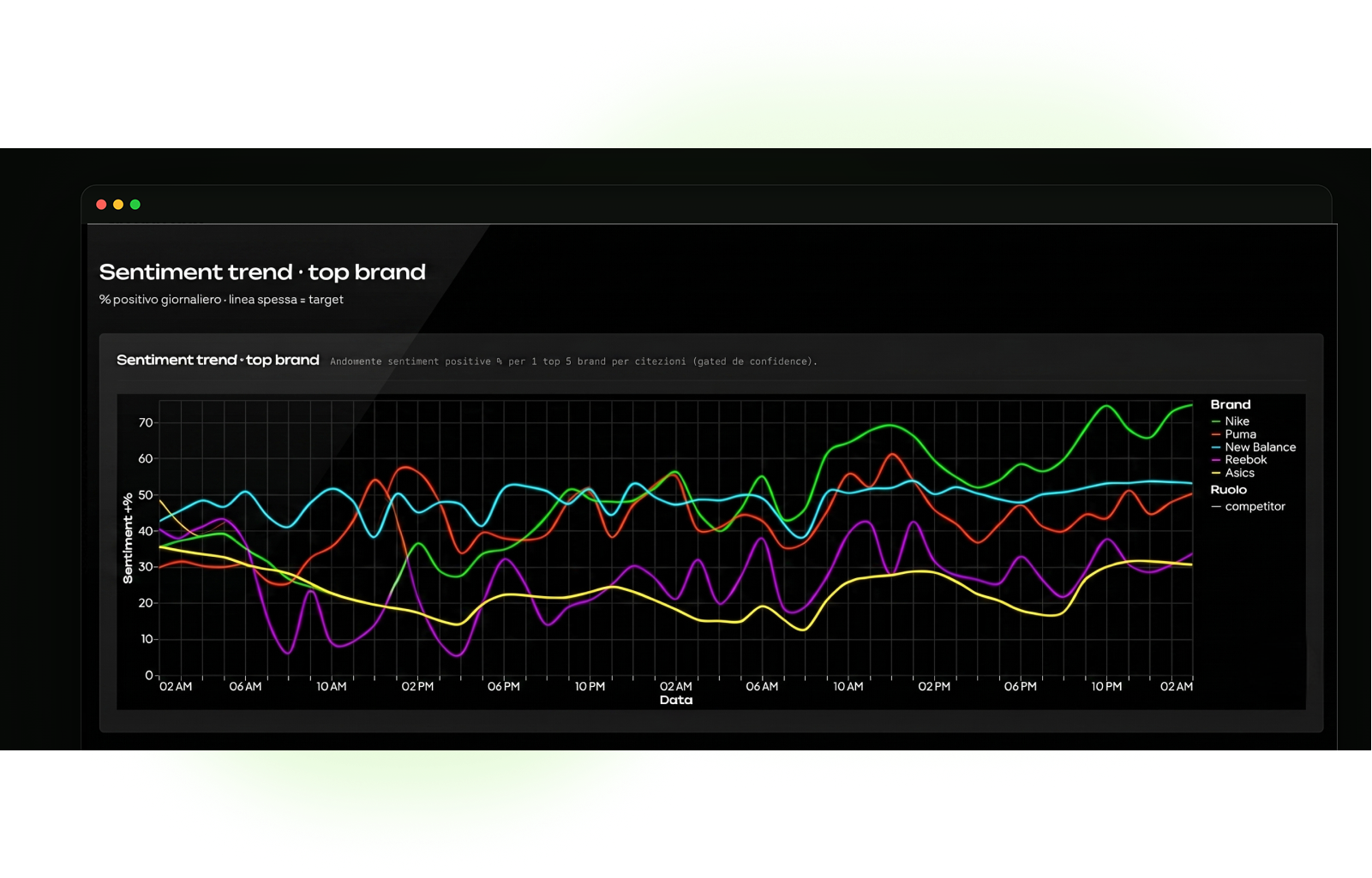The height and width of the screenshot is (878, 1372).
Task: Click the Brand legend heading
Action: [x=1230, y=404]
